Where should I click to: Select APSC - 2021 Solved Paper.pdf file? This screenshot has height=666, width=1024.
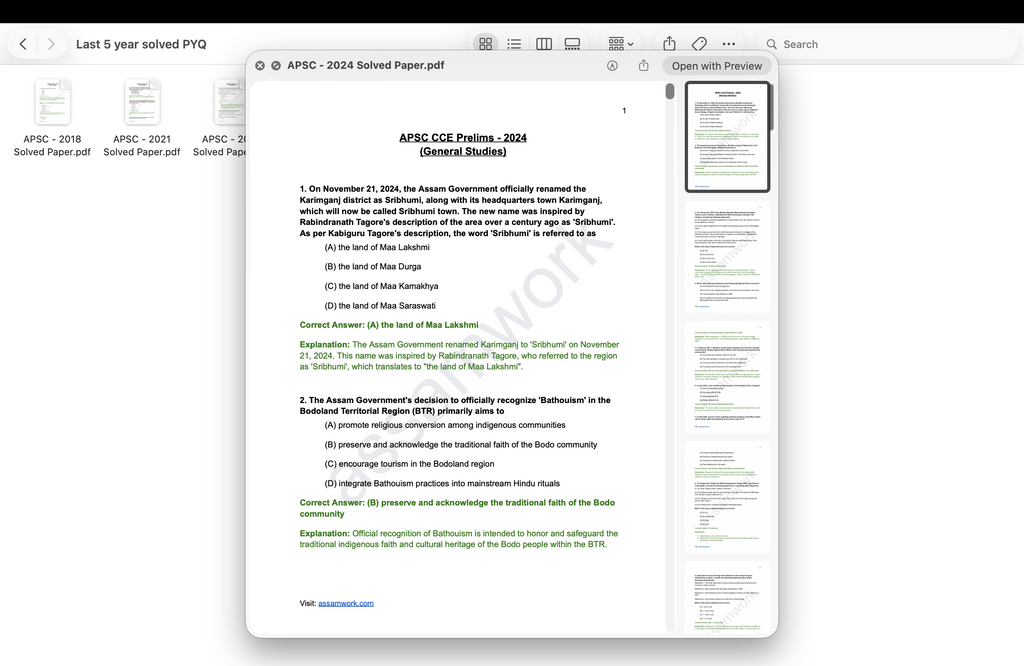(x=142, y=118)
